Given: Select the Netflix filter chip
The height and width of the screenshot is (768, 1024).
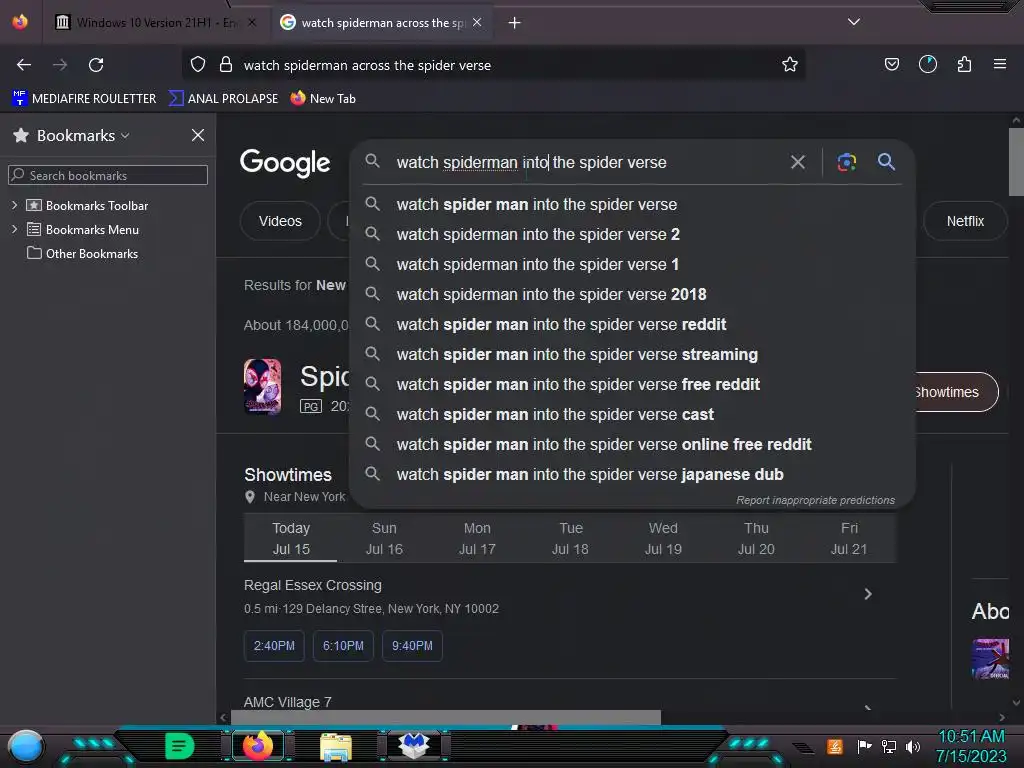Looking at the screenshot, I should point(965,221).
